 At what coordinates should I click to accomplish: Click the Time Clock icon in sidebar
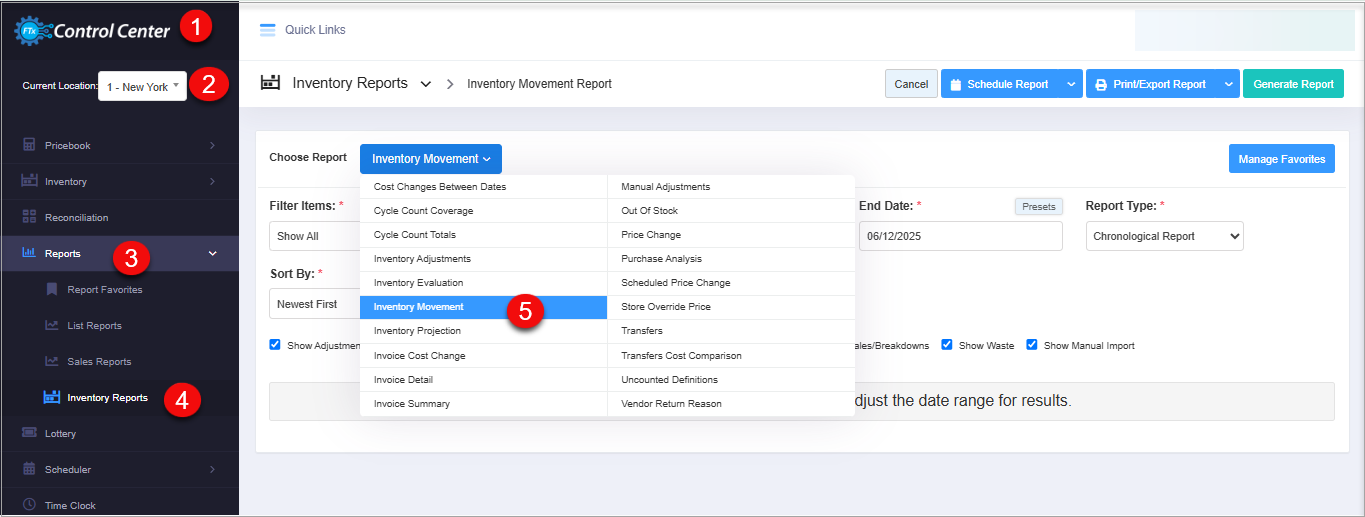(x=29, y=505)
